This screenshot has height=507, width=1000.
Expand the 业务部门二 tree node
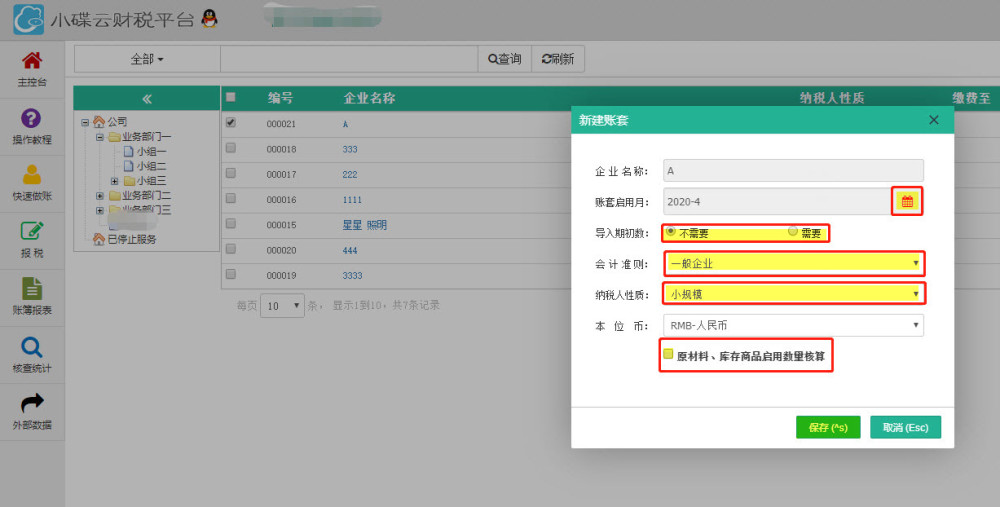pyautogui.click(x=99, y=196)
